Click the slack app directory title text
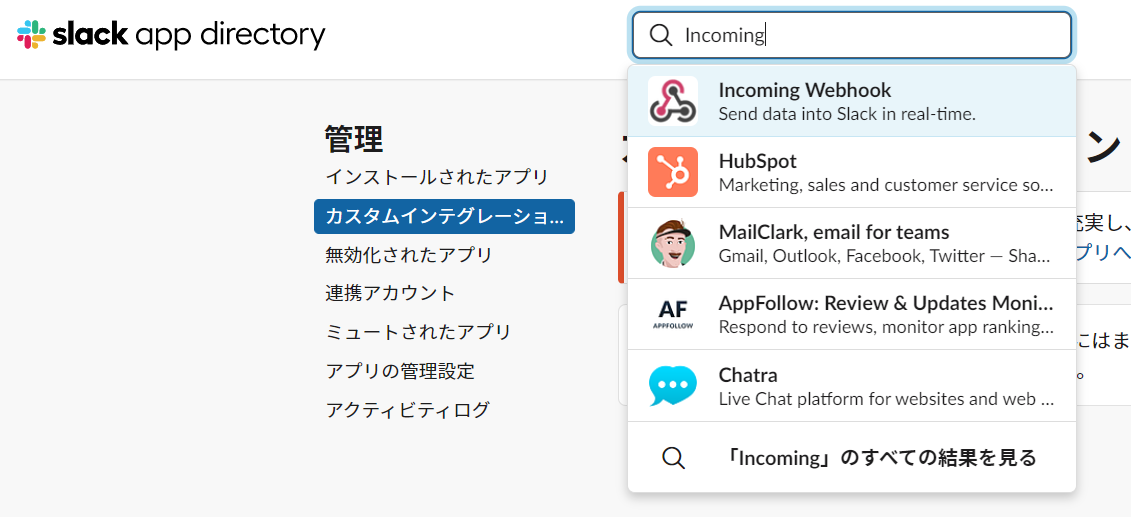The width and height of the screenshot is (1131, 517). point(189,35)
